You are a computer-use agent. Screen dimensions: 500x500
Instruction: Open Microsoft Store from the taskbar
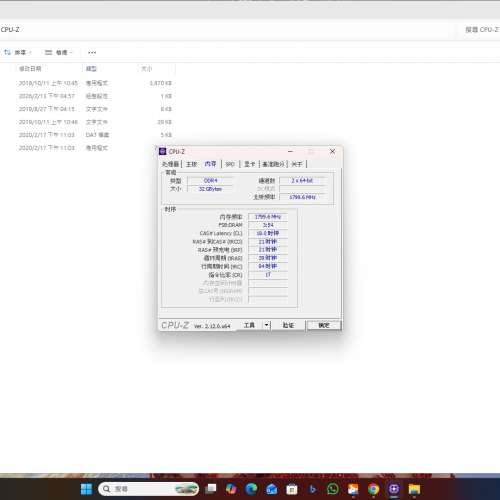(x=292, y=489)
